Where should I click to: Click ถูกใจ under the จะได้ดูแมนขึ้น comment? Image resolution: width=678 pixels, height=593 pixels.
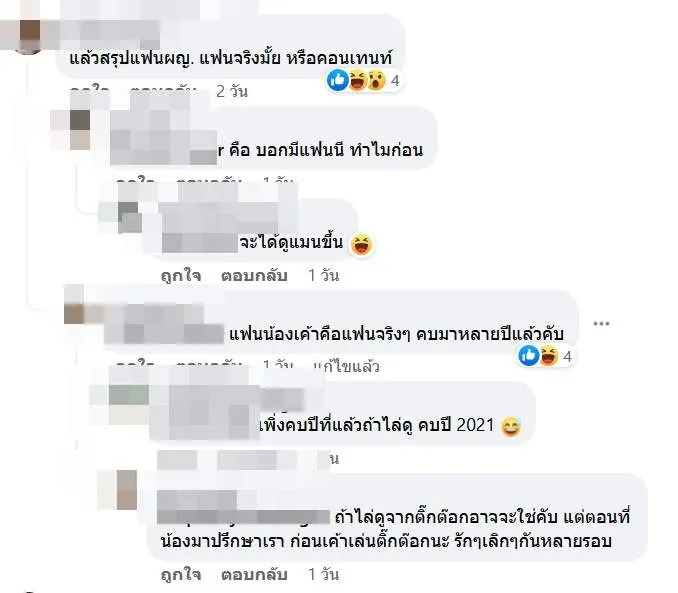click(x=181, y=276)
